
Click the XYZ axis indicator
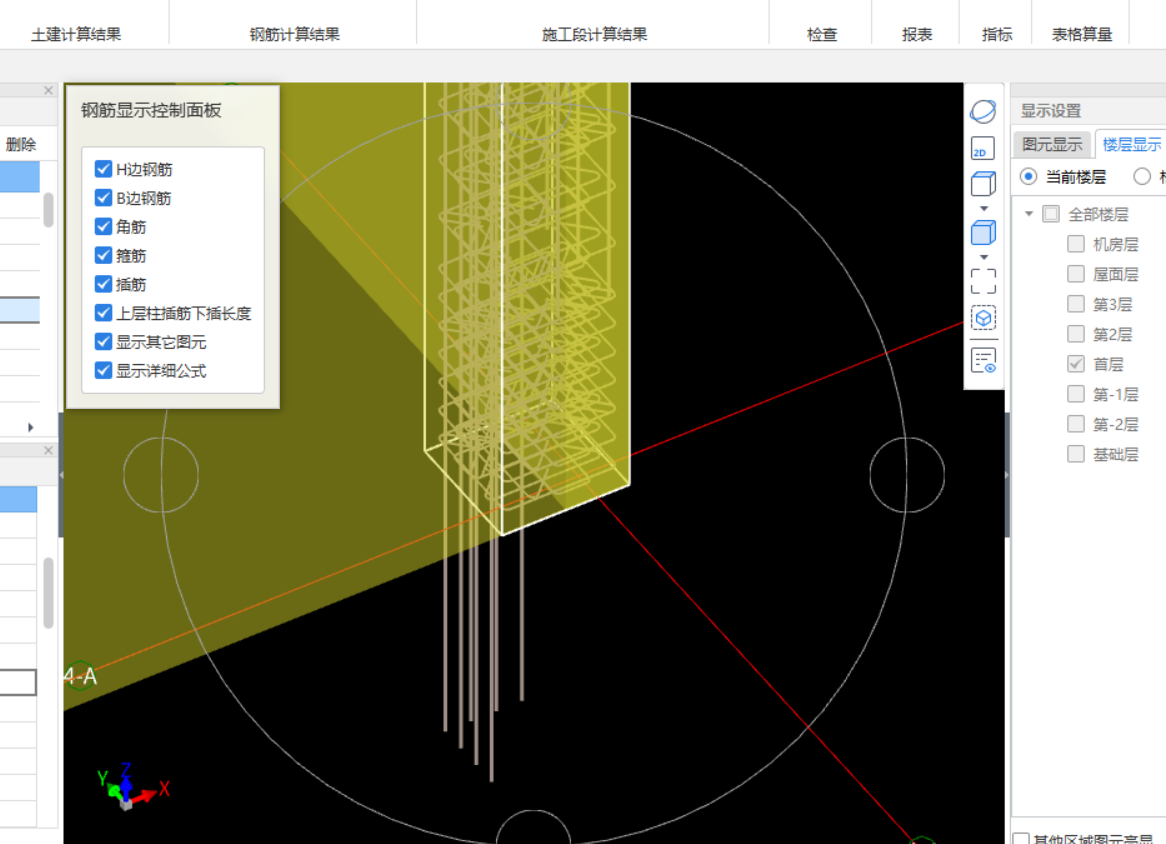coord(132,788)
